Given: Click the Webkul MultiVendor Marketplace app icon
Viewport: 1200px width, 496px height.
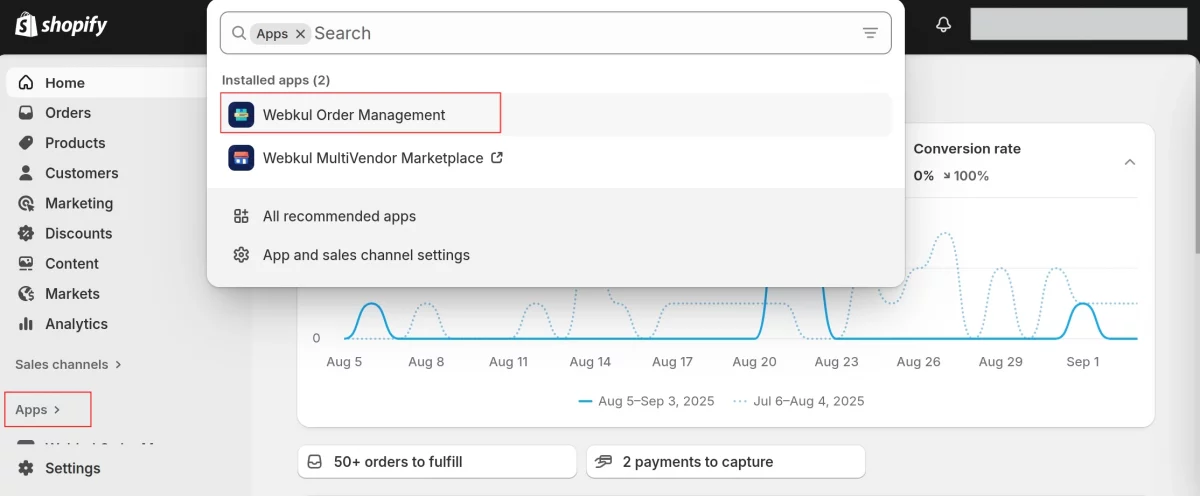Looking at the screenshot, I should [241, 158].
